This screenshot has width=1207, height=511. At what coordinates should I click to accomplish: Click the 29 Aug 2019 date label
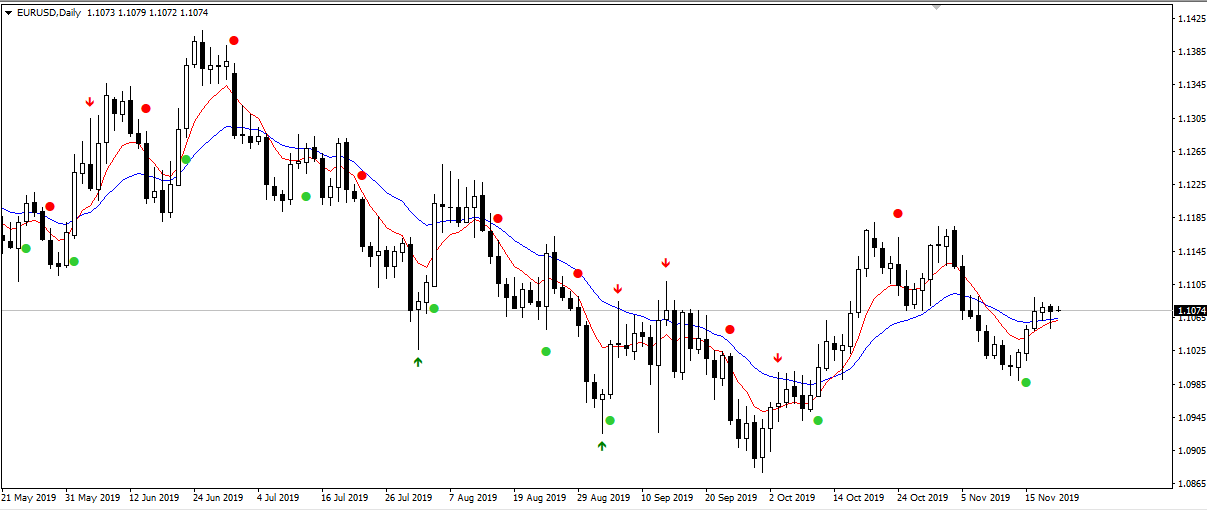(603, 497)
